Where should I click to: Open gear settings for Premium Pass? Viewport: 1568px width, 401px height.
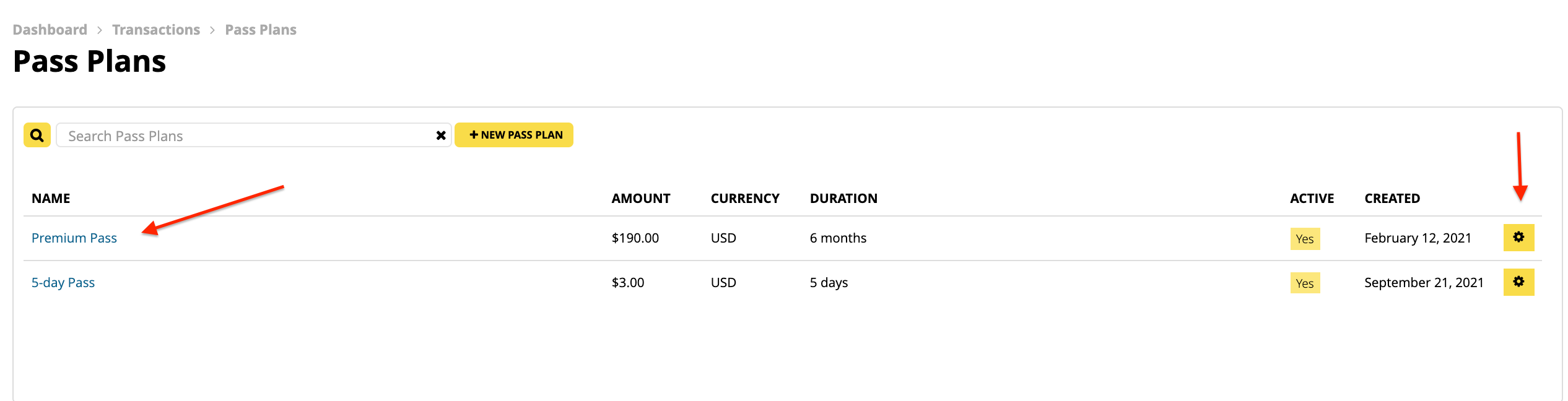(1518, 238)
